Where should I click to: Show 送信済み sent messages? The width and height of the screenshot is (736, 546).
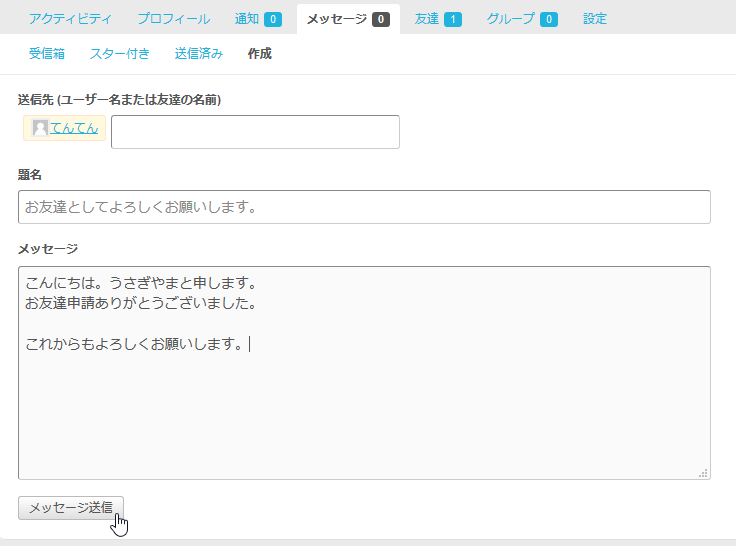198,54
